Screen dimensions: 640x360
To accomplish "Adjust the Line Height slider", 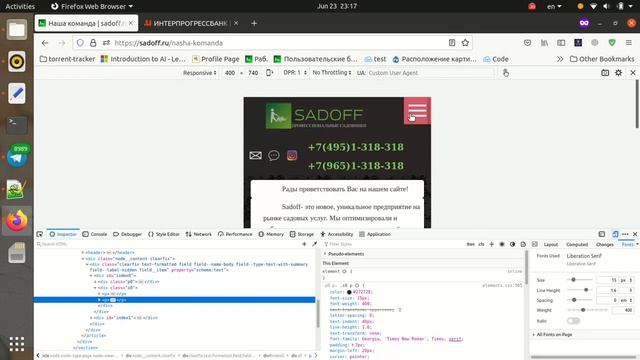I will click(x=579, y=290).
